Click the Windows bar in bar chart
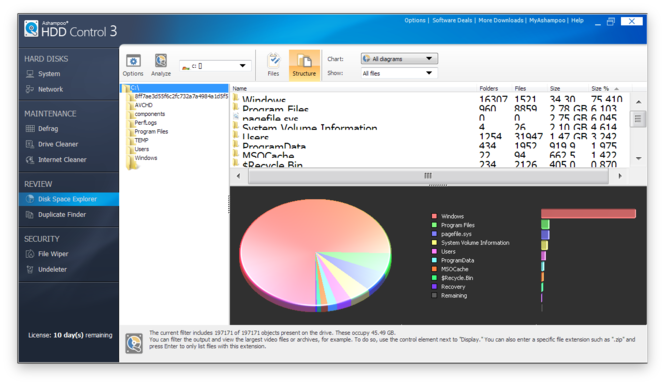Viewport: 665px width, 385px height. click(588, 213)
